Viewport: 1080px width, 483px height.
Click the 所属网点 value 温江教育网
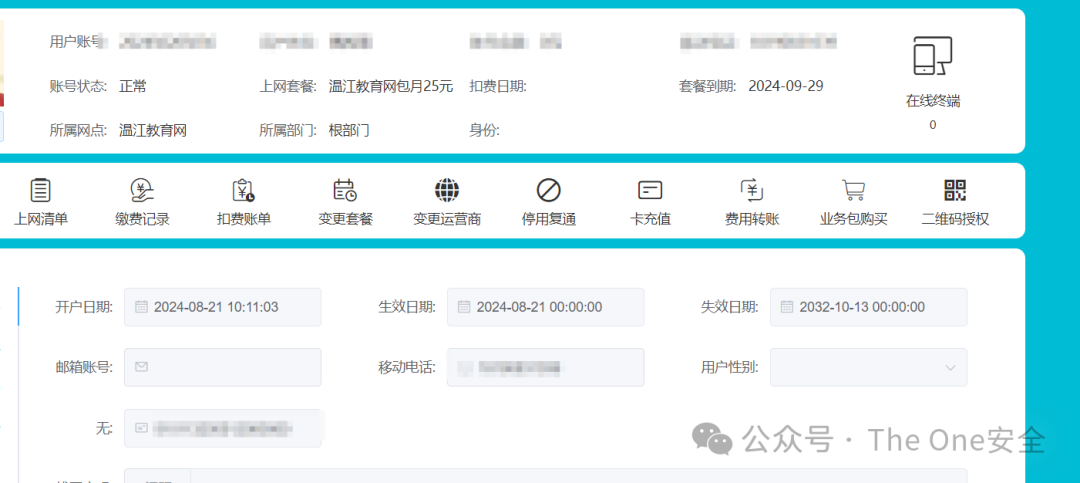[x=153, y=130]
